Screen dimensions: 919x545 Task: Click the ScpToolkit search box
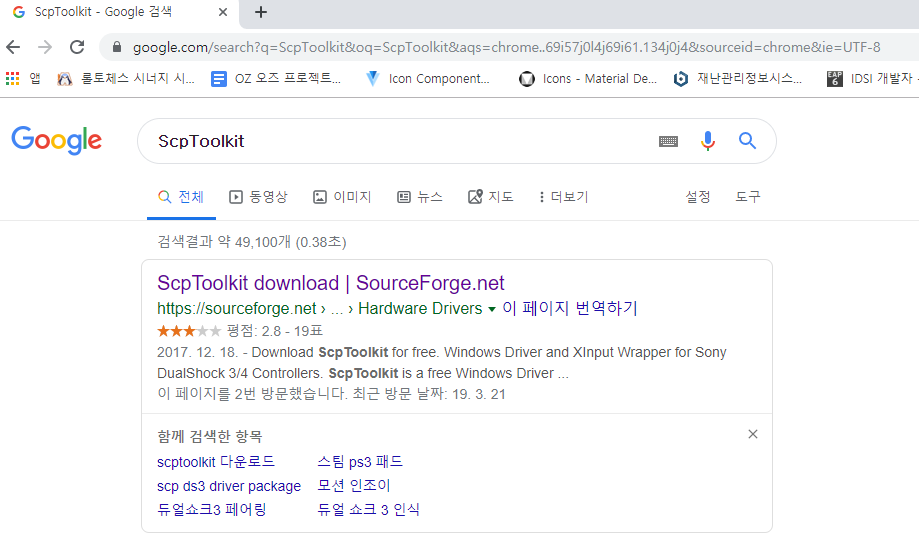point(399,141)
